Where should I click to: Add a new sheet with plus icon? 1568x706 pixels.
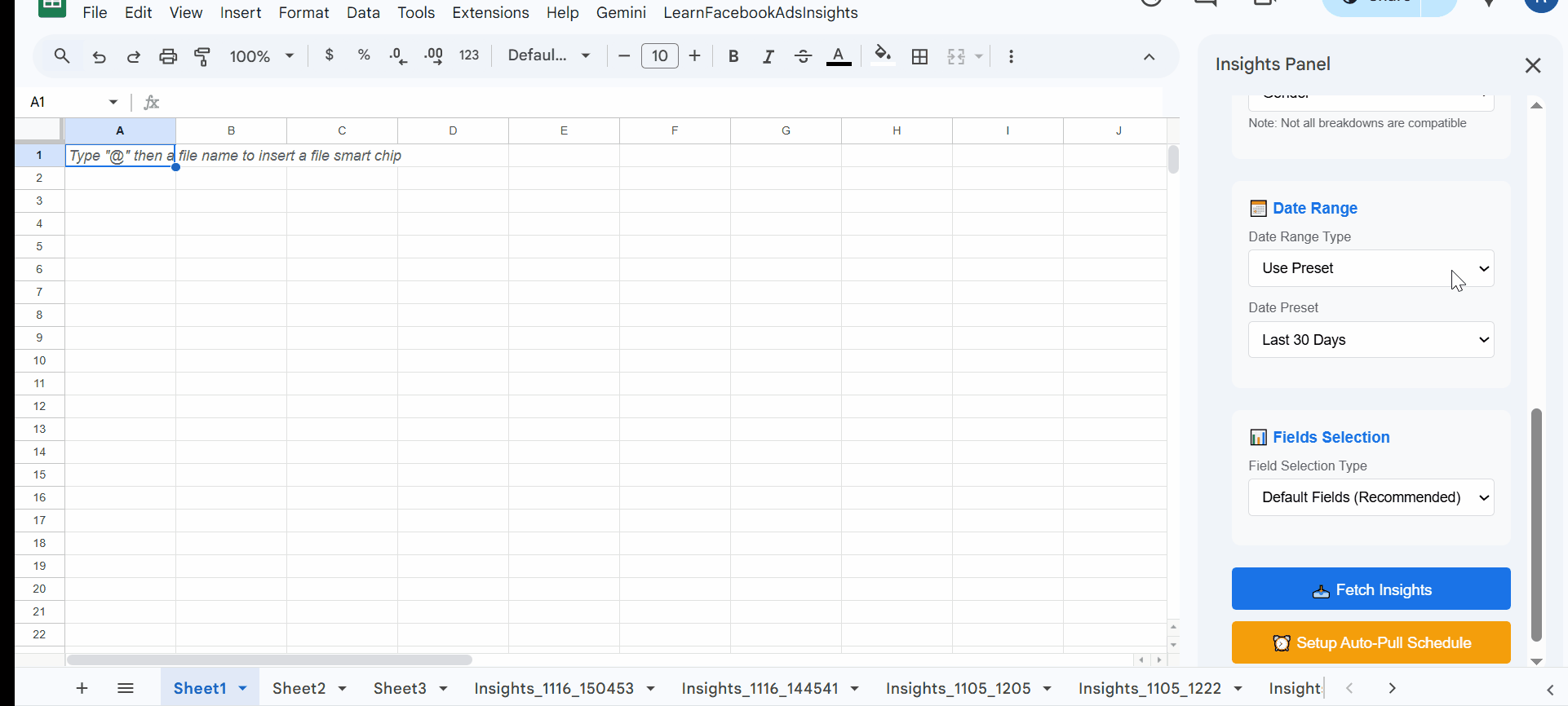tap(82, 688)
